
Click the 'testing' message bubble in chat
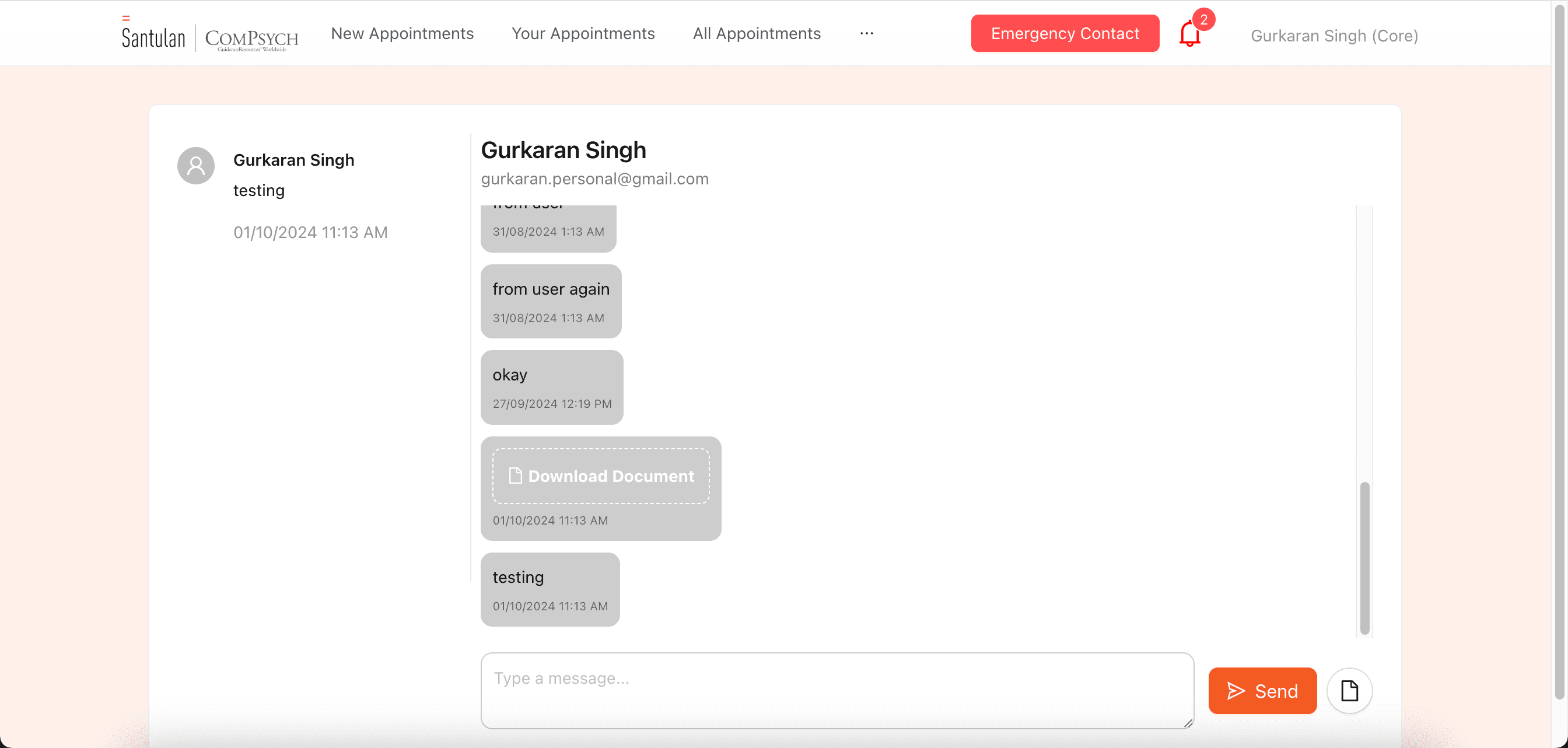[550, 589]
